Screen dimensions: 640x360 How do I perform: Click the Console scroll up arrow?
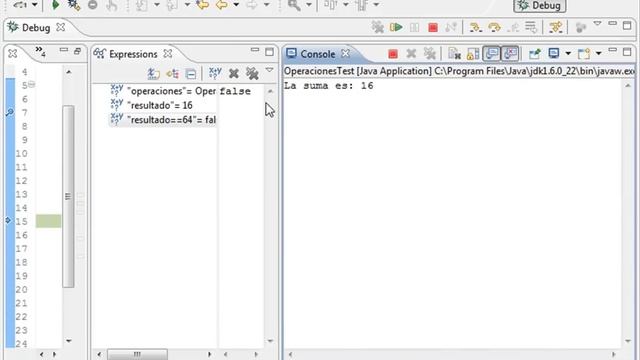point(628,86)
